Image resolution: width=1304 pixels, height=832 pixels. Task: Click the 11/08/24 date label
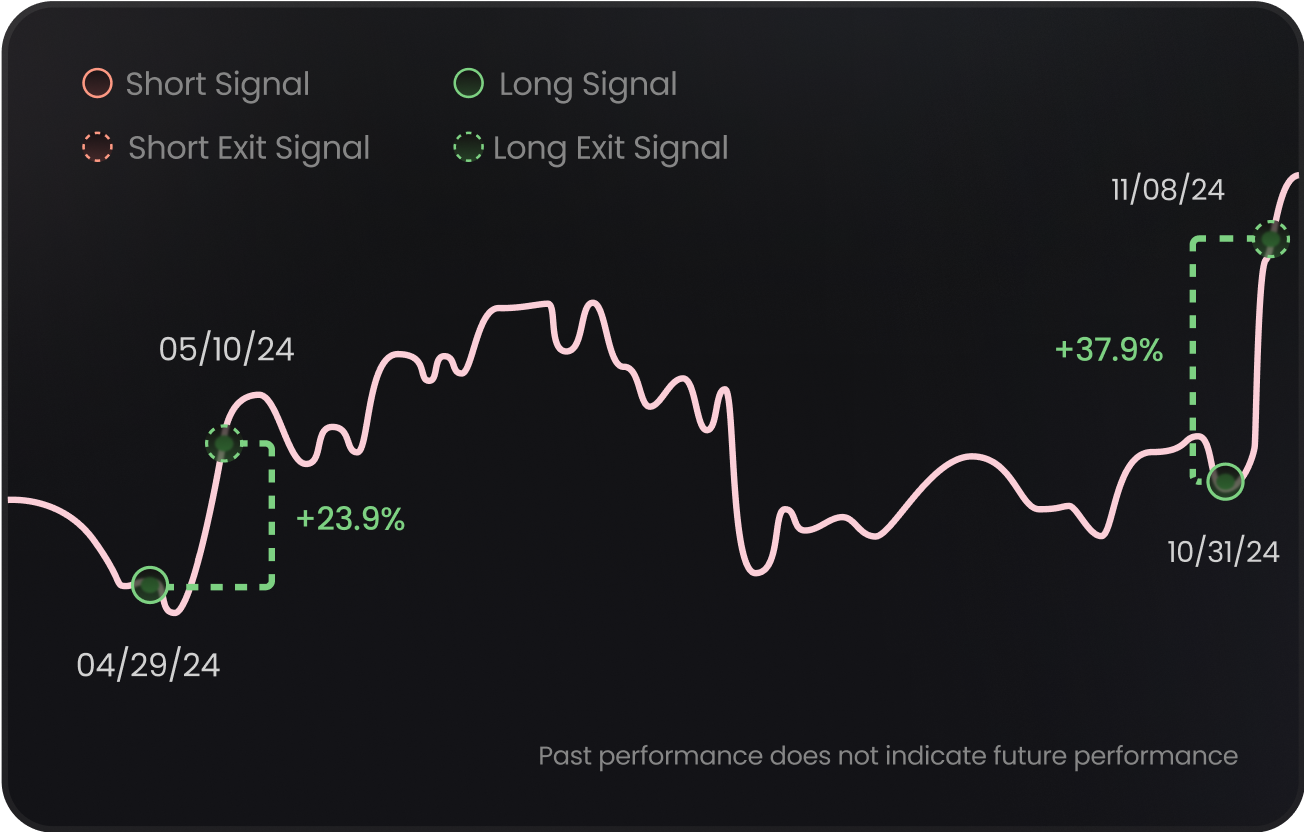pyautogui.click(x=1168, y=189)
